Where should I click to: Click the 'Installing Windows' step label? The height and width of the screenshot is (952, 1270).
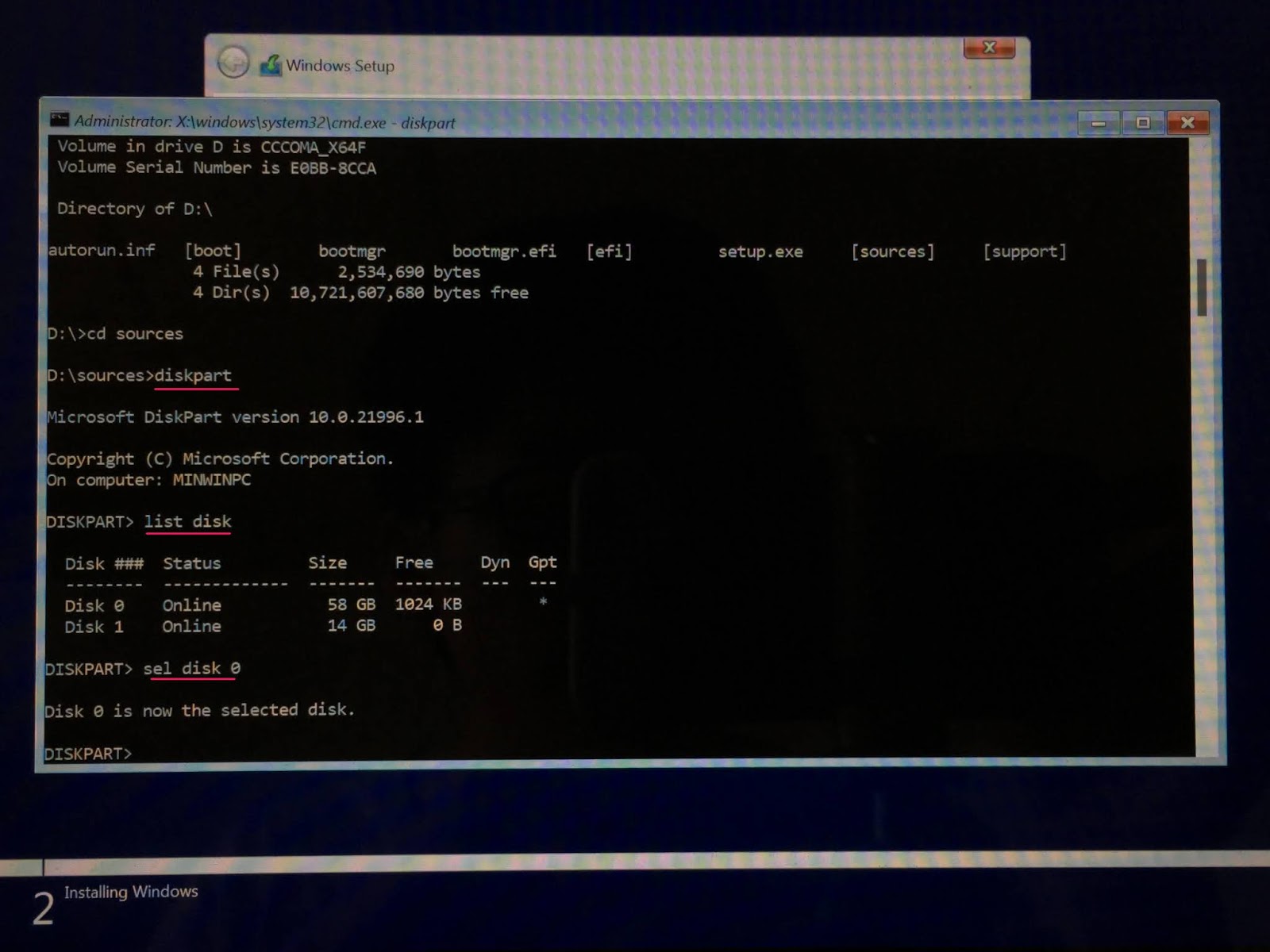tap(131, 892)
